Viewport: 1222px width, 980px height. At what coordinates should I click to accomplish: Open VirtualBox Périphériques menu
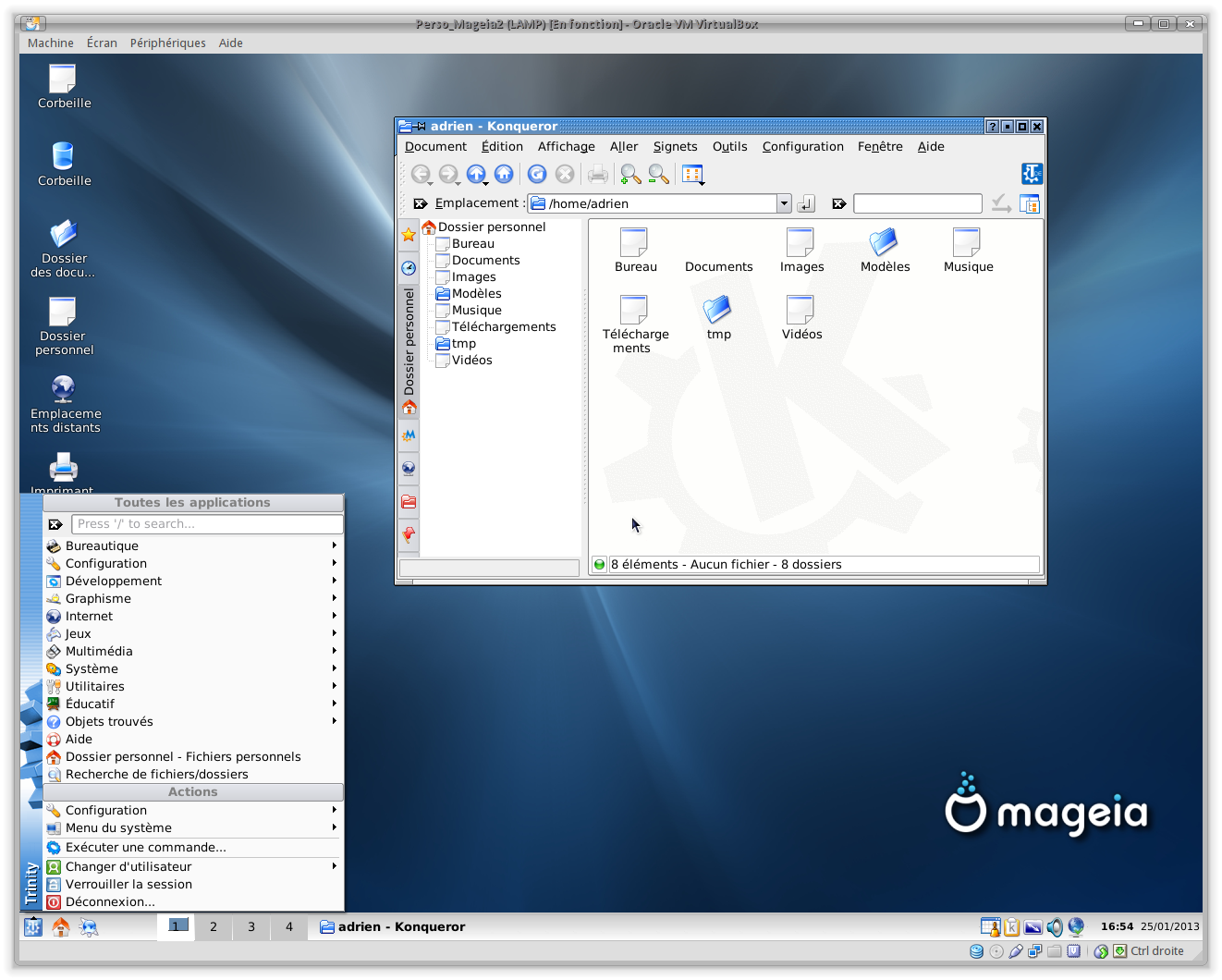pos(167,43)
